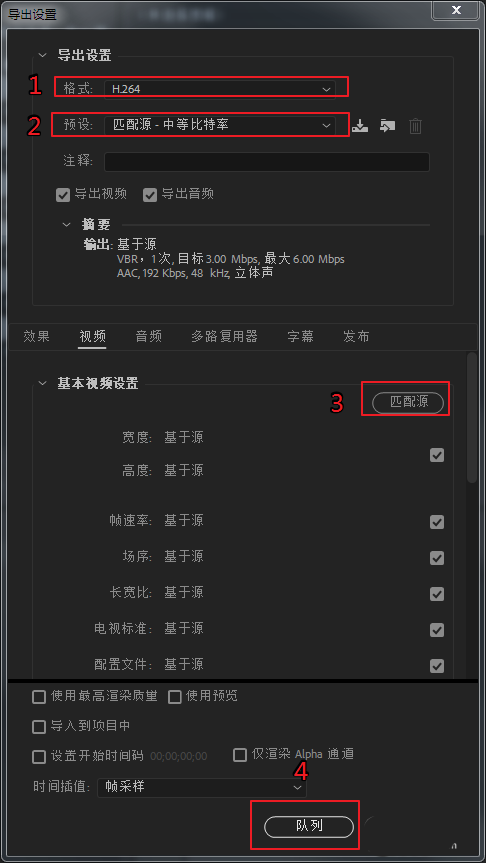The width and height of the screenshot is (486, 863).
Task: Collapse the 导出设置 section chevron
Action: [42, 56]
